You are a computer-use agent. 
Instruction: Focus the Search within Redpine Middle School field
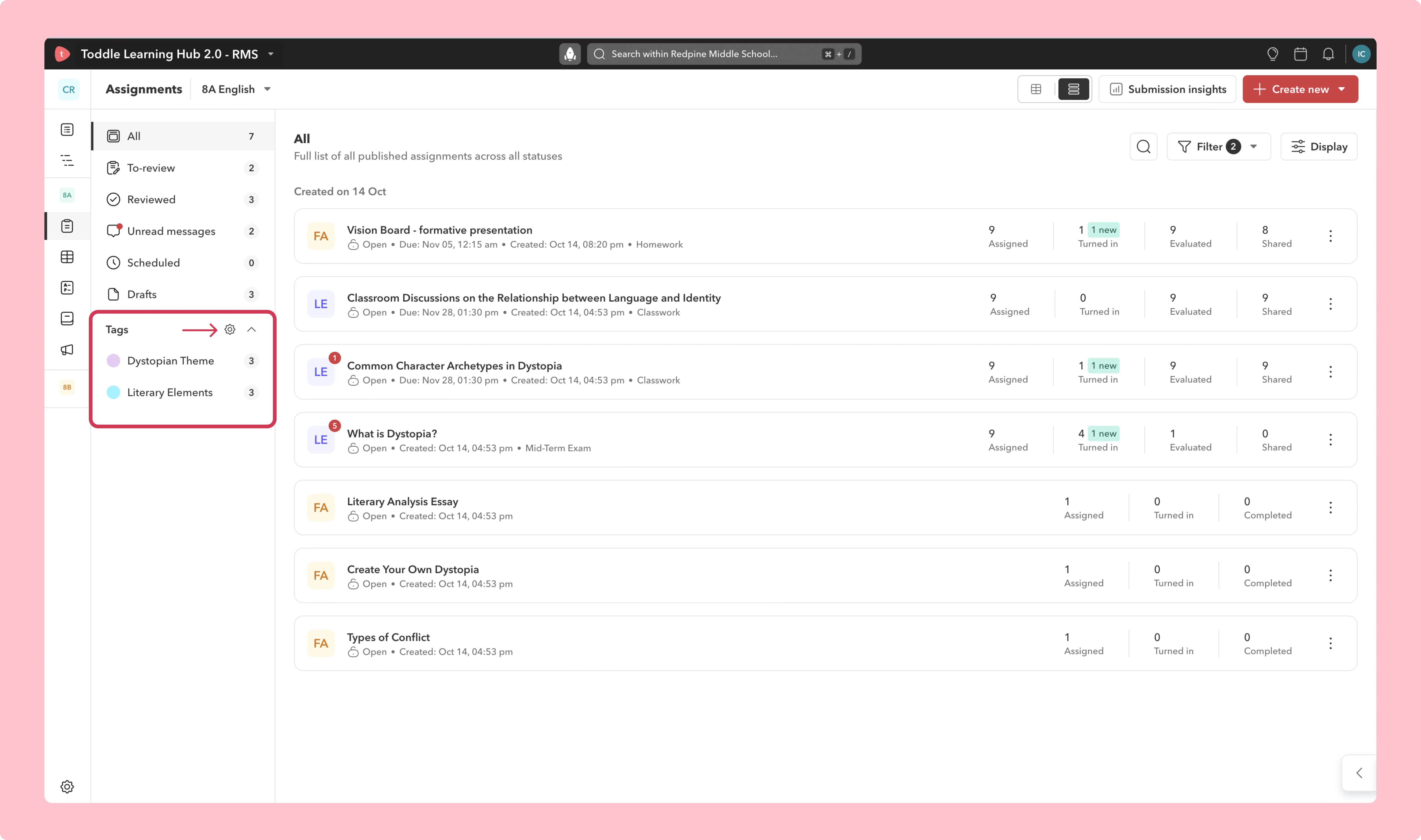[x=724, y=54]
